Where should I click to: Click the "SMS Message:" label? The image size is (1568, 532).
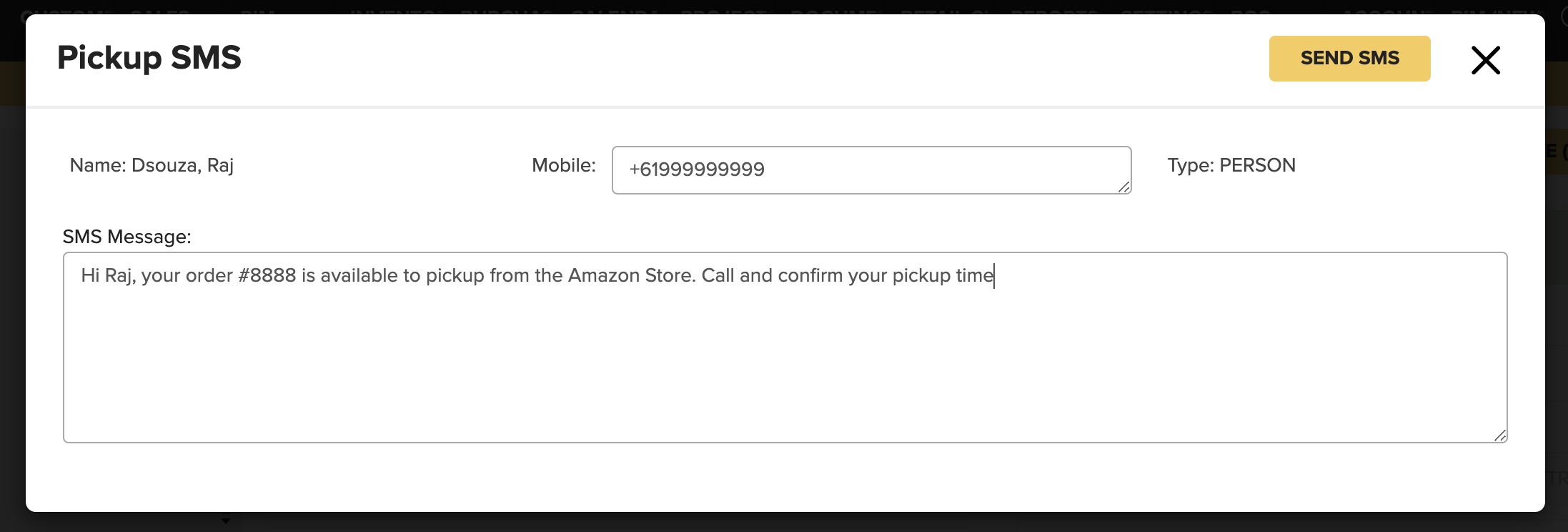[126, 237]
